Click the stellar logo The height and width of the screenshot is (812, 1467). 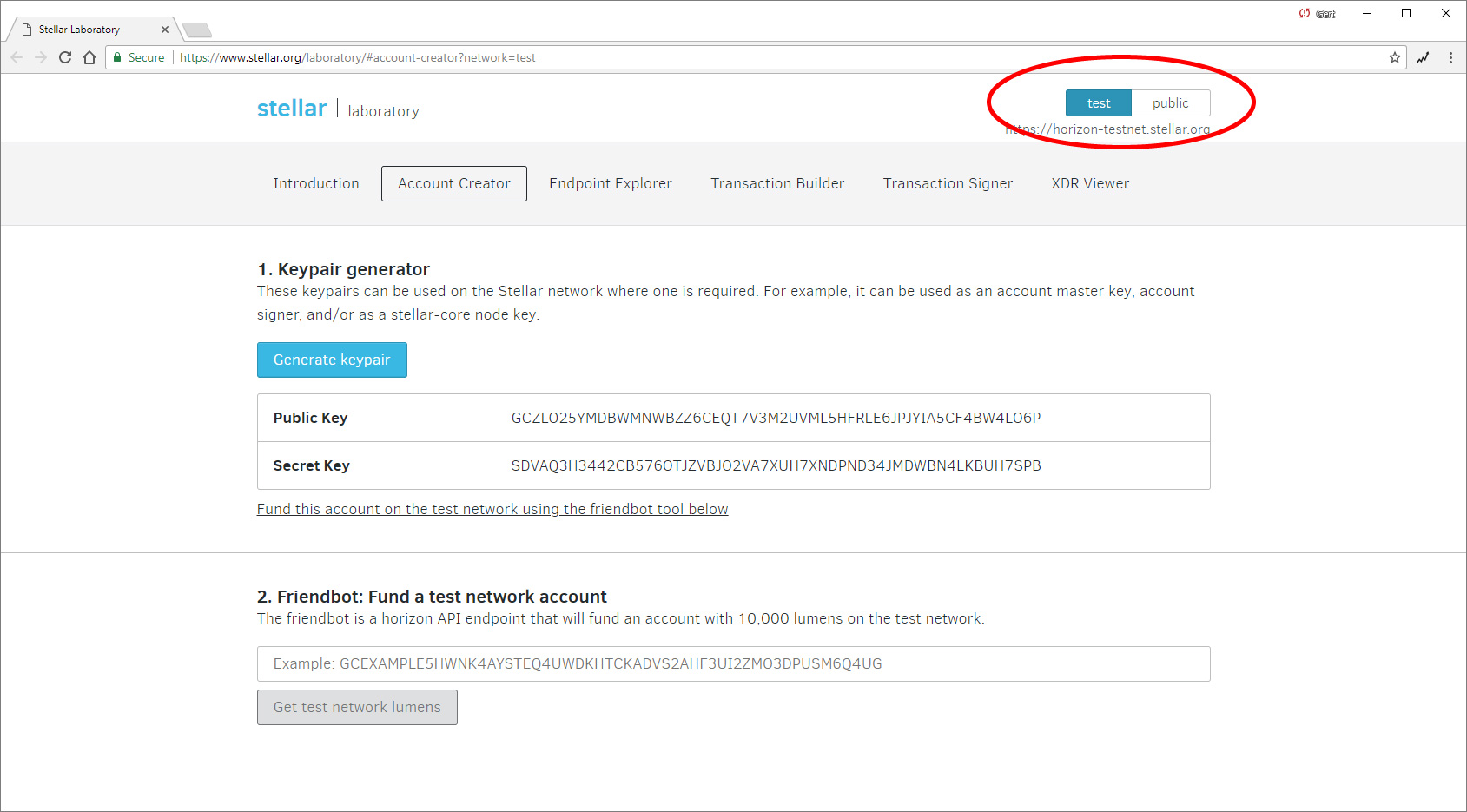(x=292, y=109)
